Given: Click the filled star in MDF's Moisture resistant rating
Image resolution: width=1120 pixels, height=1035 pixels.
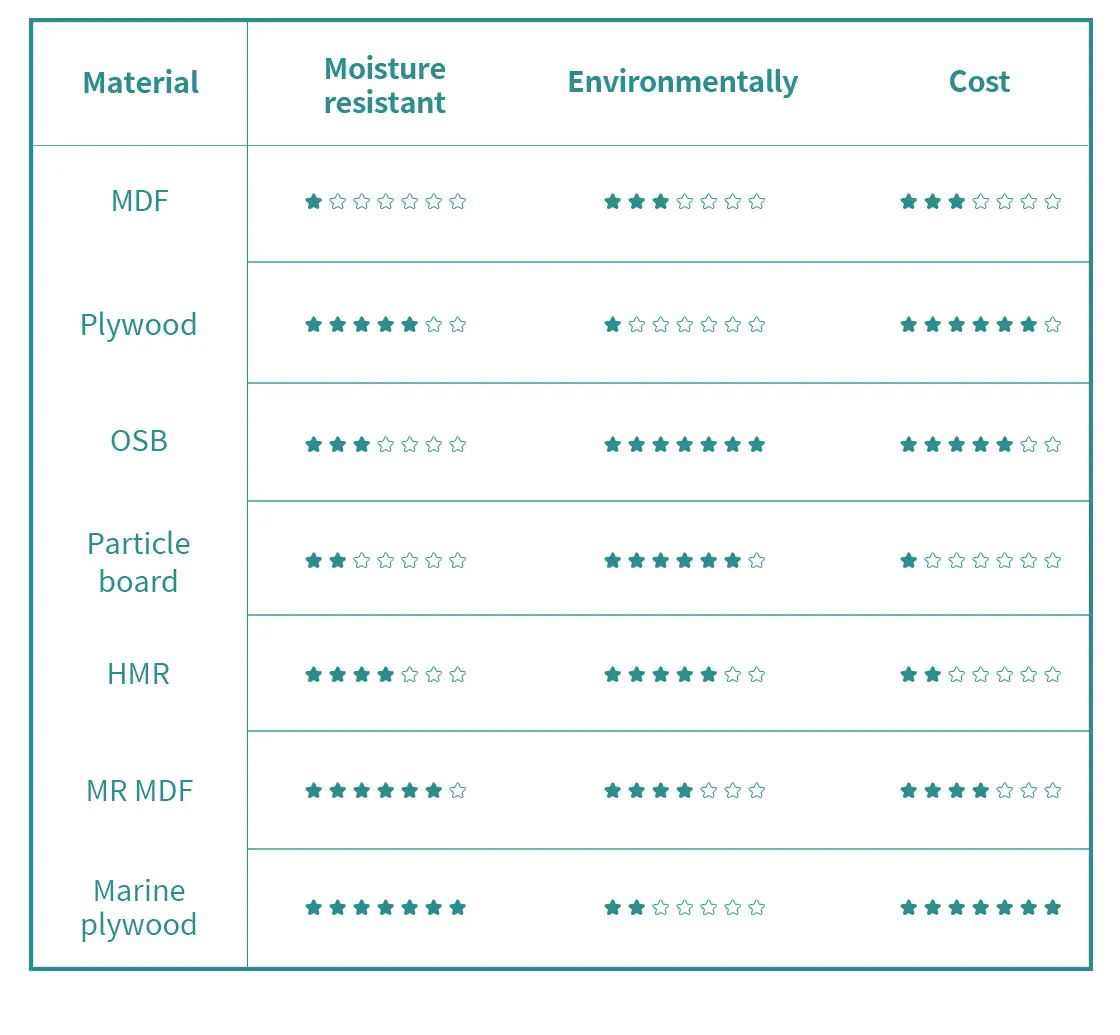Looking at the screenshot, I should [313, 202].
